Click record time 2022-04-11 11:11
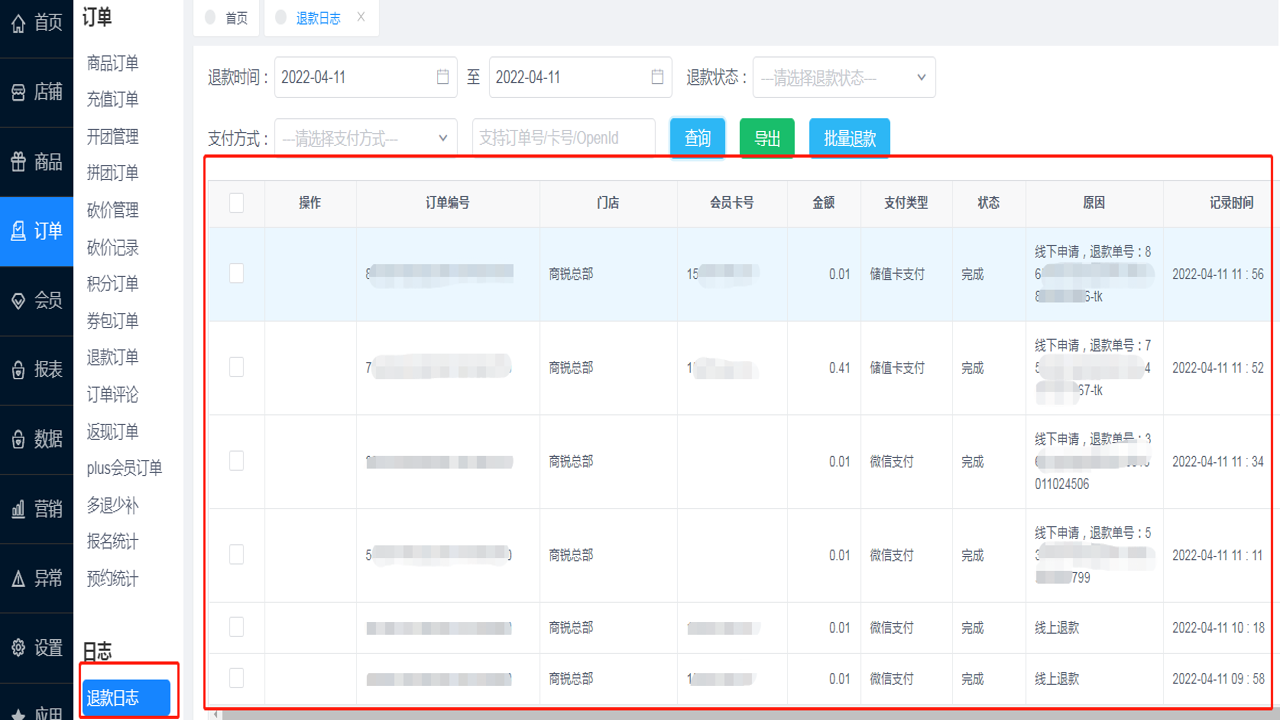The image size is (1280, 720). 1218,555
